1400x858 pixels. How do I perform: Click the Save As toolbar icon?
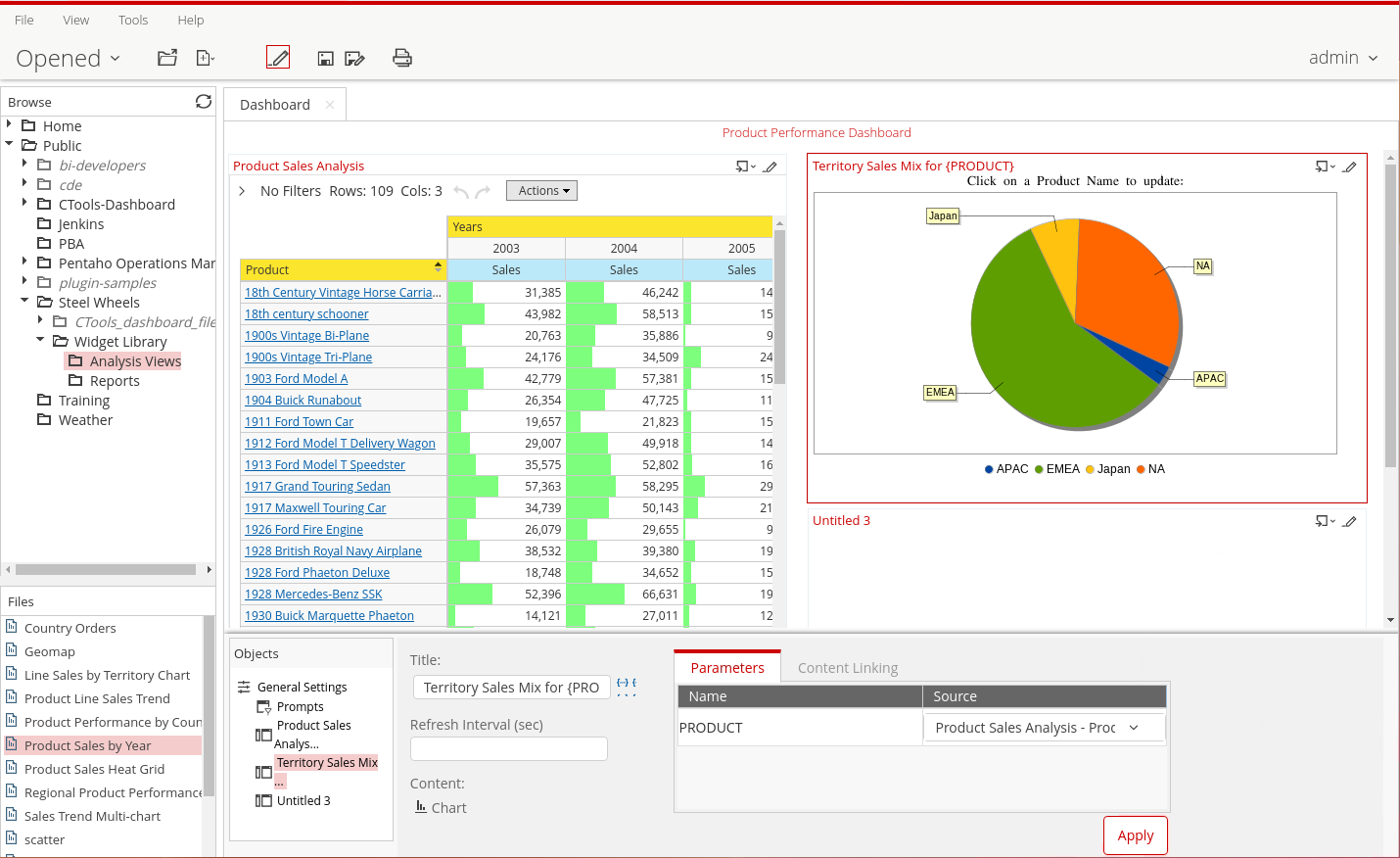[x=354, y=59]
